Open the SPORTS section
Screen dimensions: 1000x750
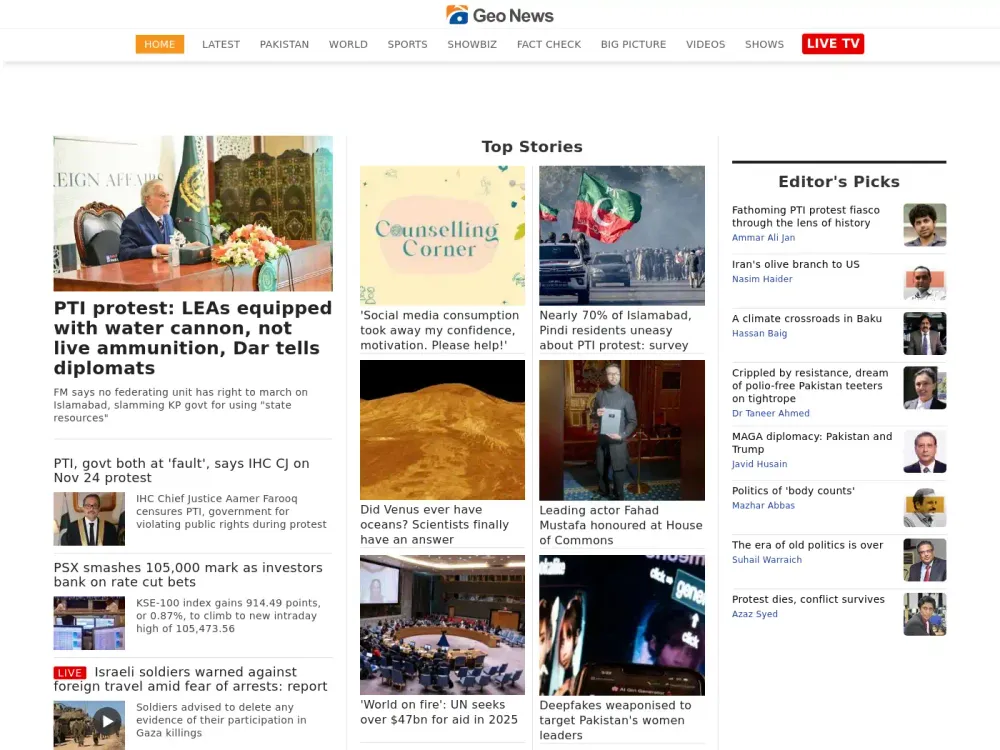click(407, 44)
